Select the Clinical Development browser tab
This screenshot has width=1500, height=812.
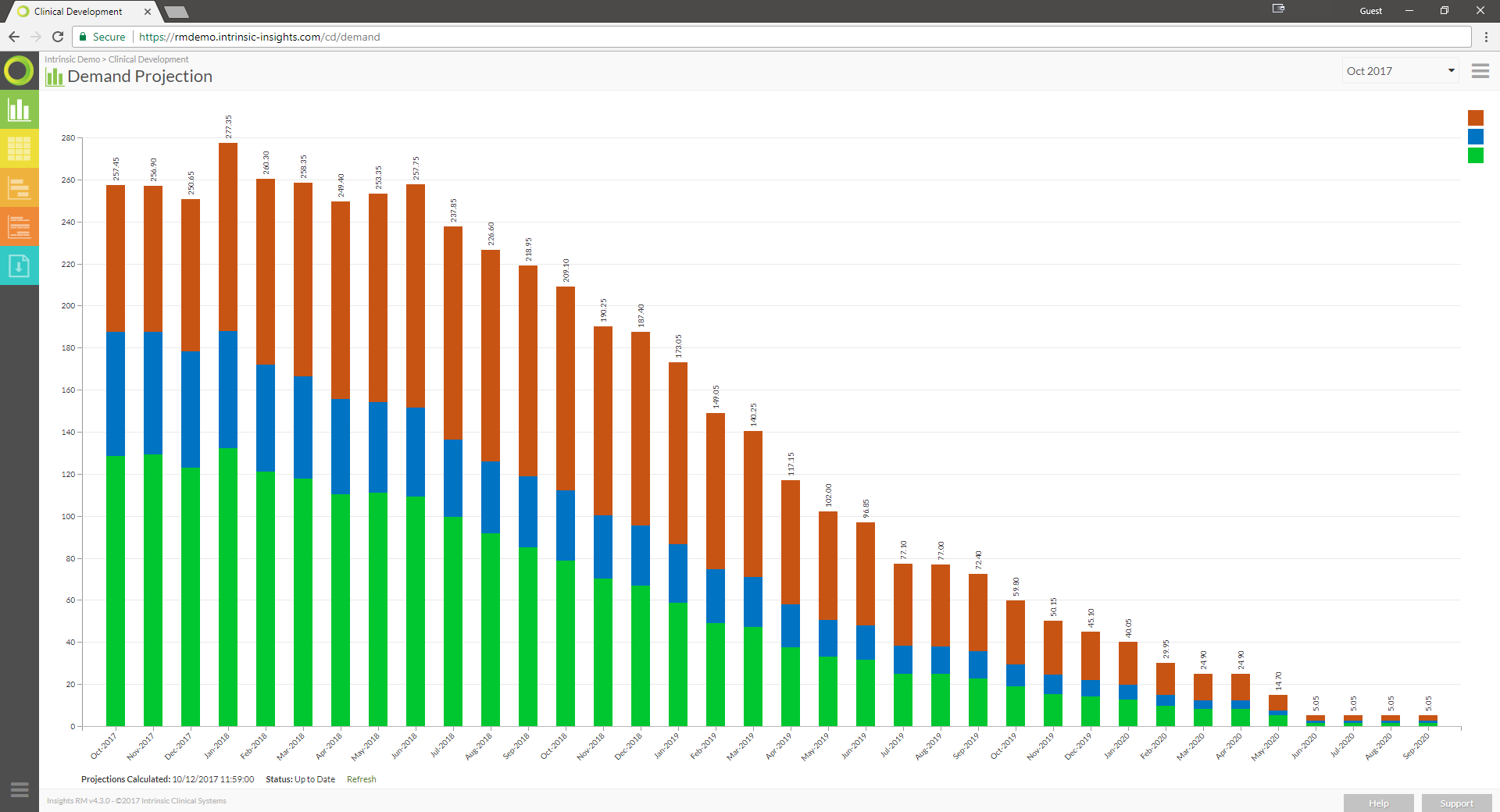pos(78,12)
